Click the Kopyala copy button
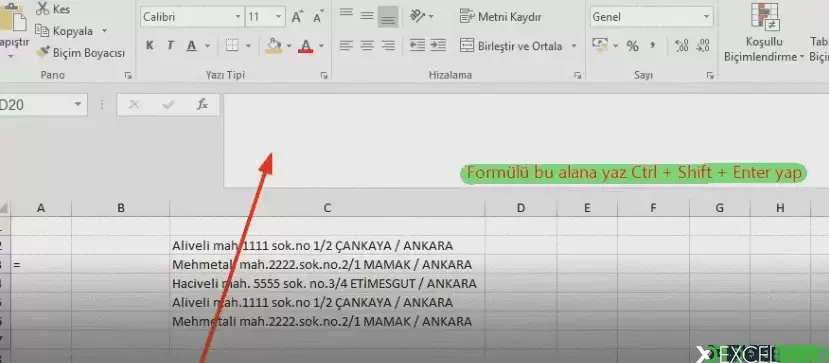The image size is (829, 363). coord(65,31)
